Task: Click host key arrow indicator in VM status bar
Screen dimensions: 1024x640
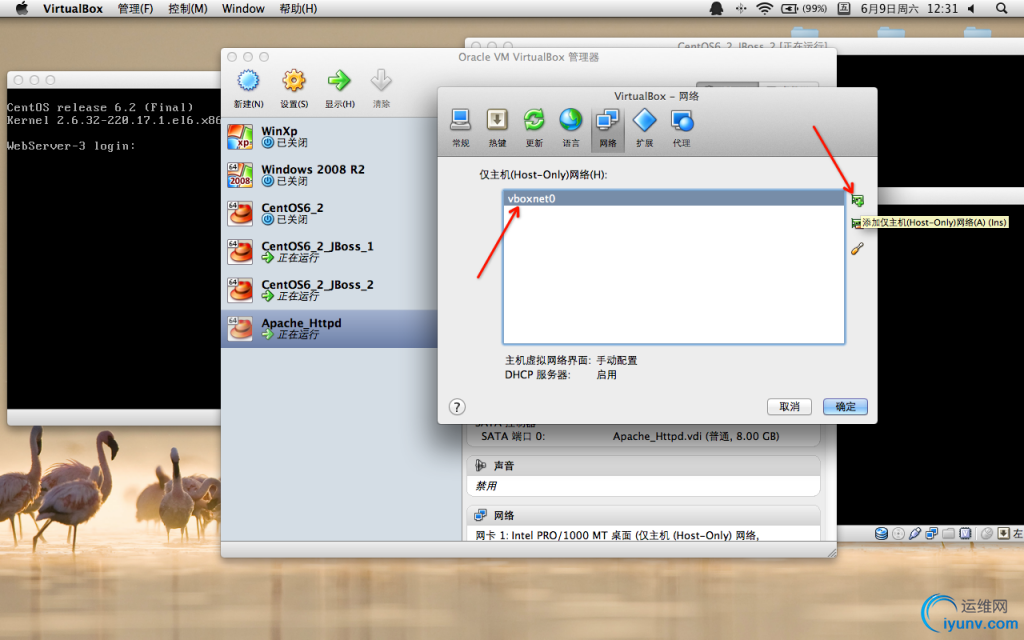Action: (x=1004, y=534)
